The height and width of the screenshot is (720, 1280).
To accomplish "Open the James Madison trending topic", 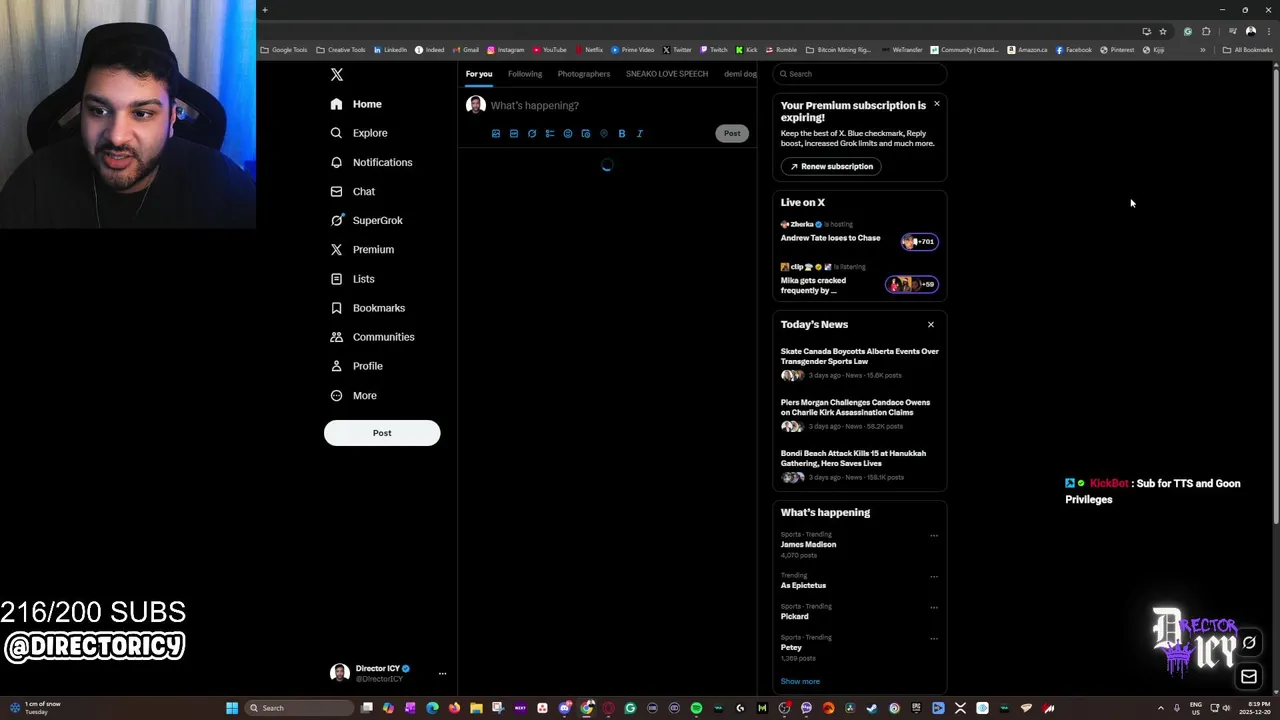I will point(808,544).
